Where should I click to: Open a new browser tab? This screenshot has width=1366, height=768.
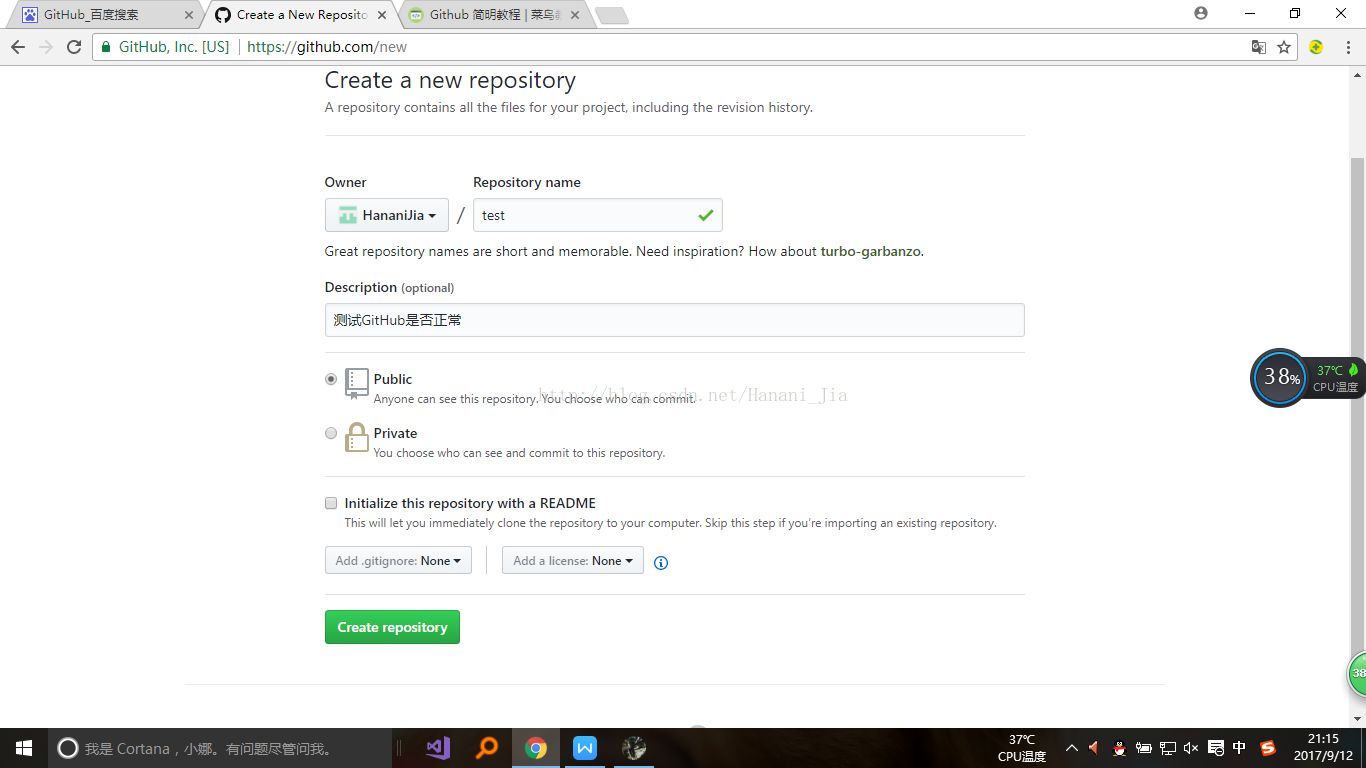click(611, 15)
